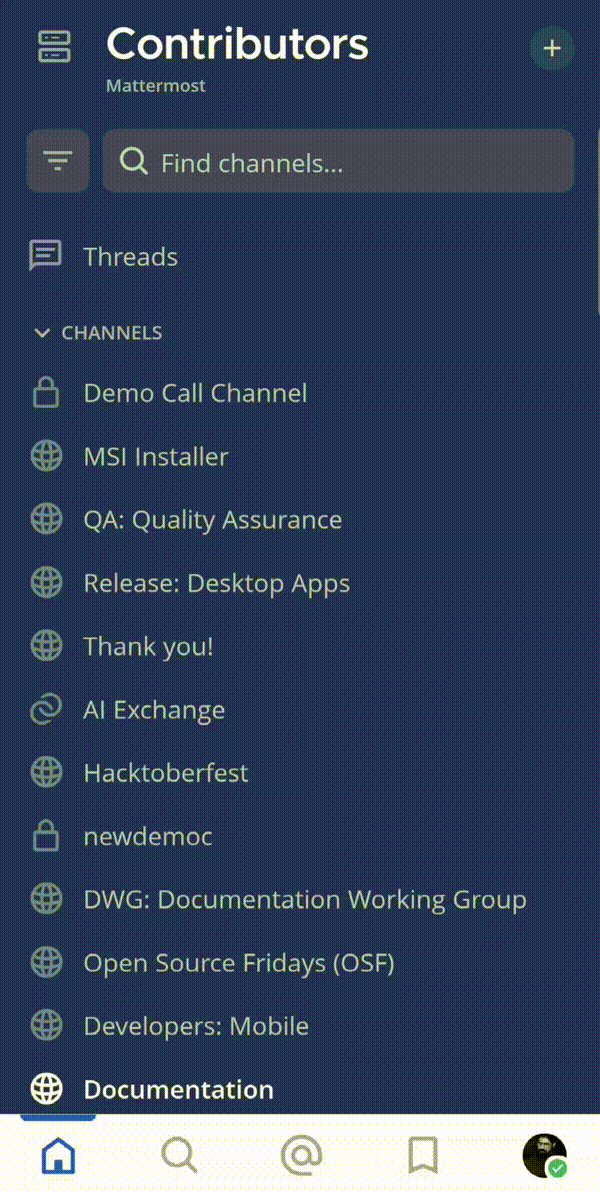Click the lock icon beside newdemoc
600x1192 pixels.
46,836
